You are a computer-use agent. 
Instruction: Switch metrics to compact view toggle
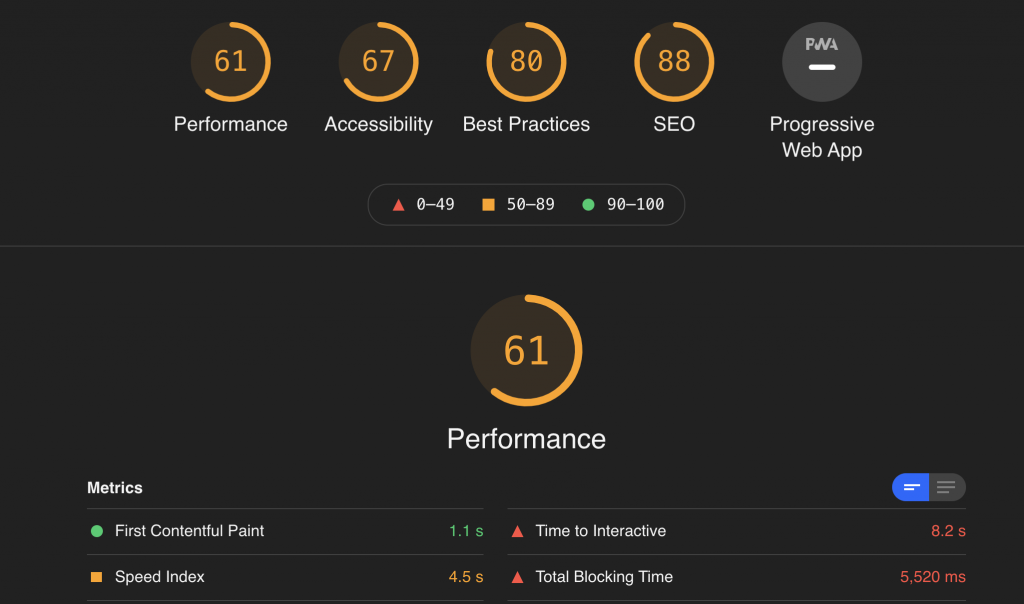[x=911, y=487]
